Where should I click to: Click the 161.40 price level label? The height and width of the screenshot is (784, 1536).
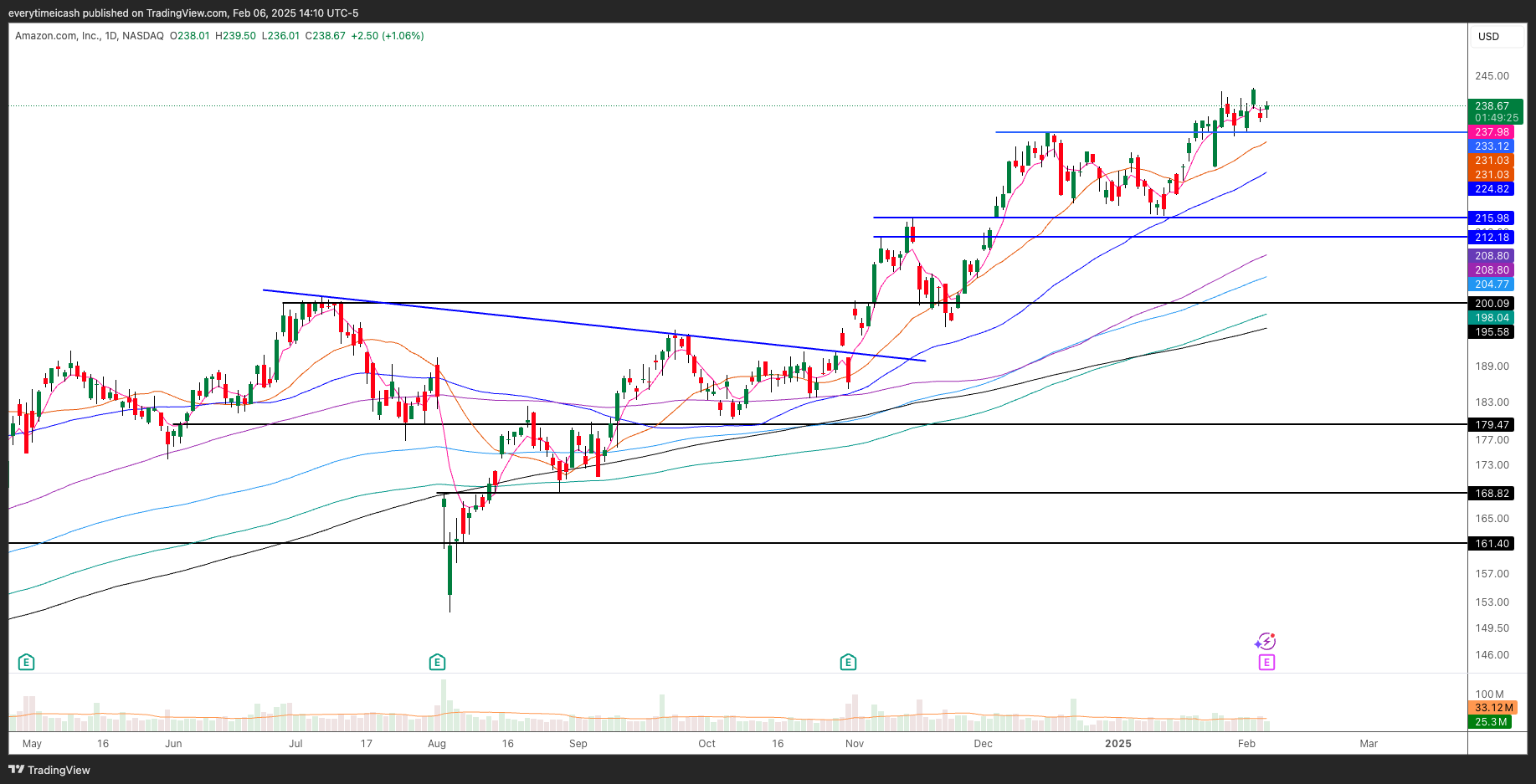pyautogui.click(x=1492, y=544)
